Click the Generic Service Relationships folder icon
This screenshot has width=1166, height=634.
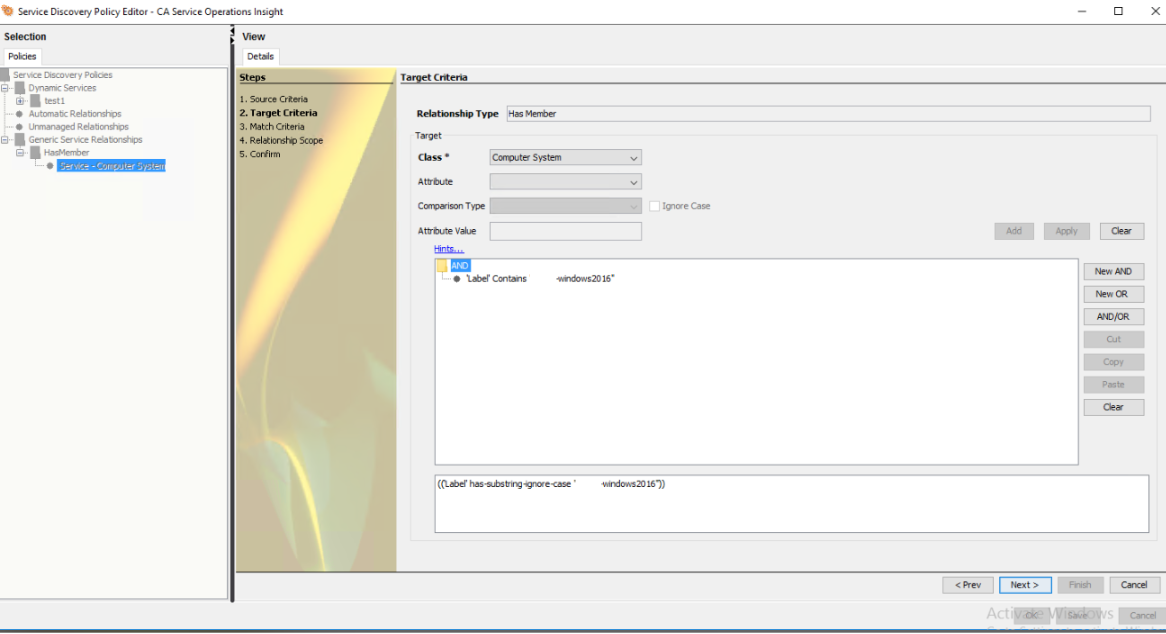(20, 140)
